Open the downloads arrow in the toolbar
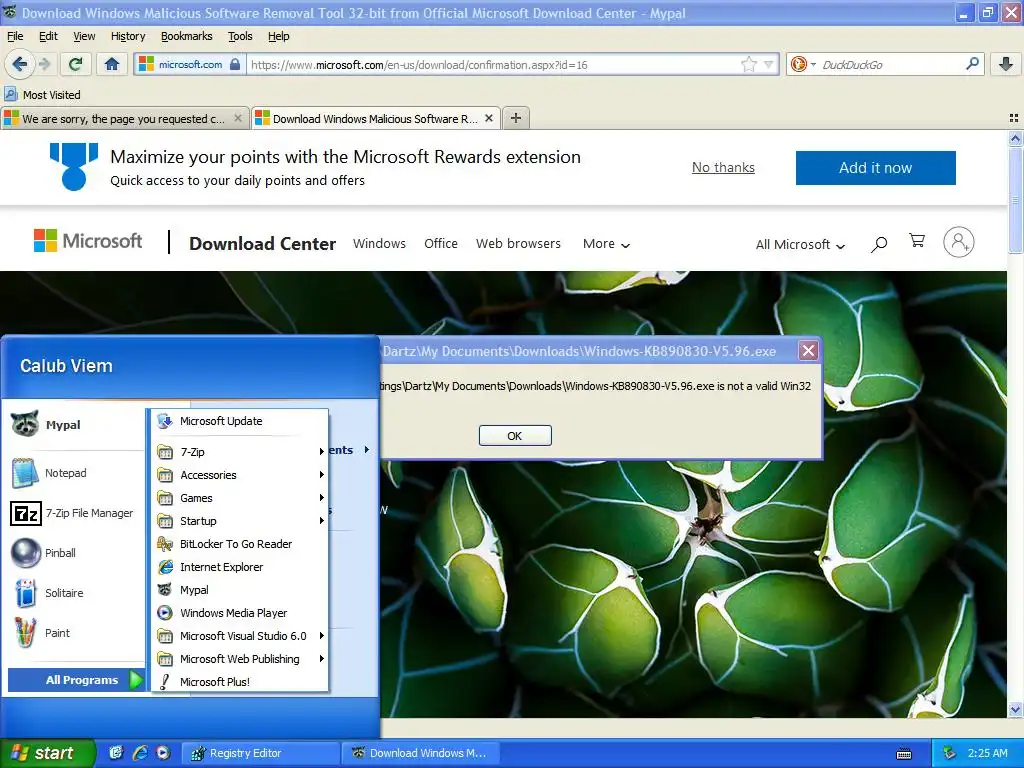The height and width of the screenshot is (768, 1024). (x=1006, y=64)
